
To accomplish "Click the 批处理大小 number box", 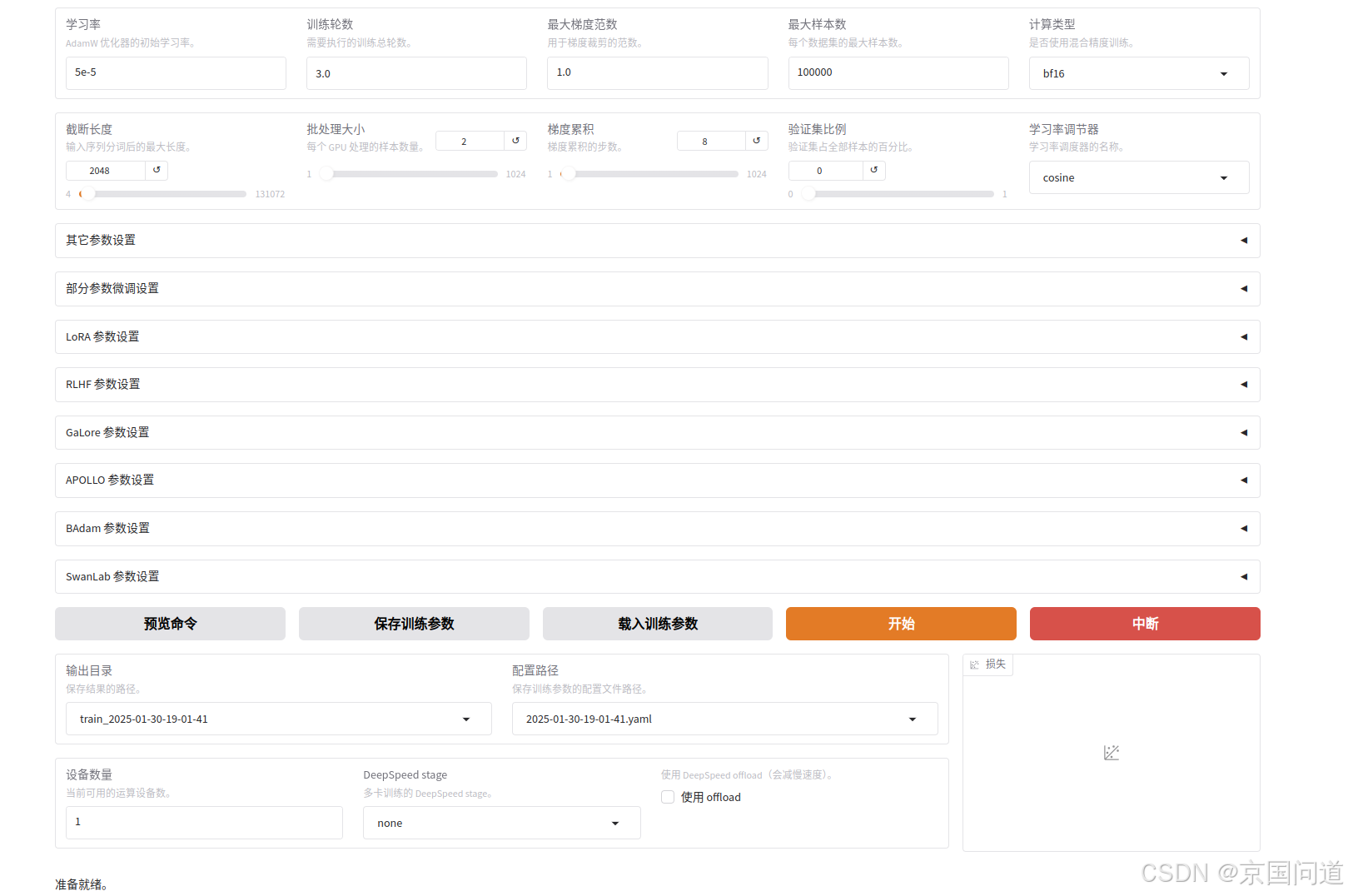I will (x=470, y=141).
